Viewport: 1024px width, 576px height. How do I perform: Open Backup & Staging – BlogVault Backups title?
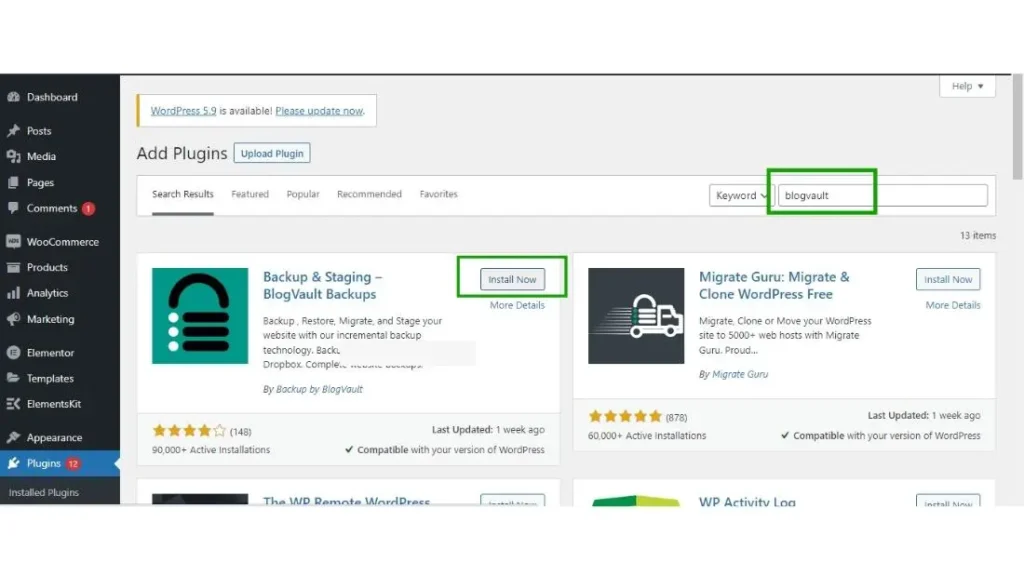click(x=323, y=285)
